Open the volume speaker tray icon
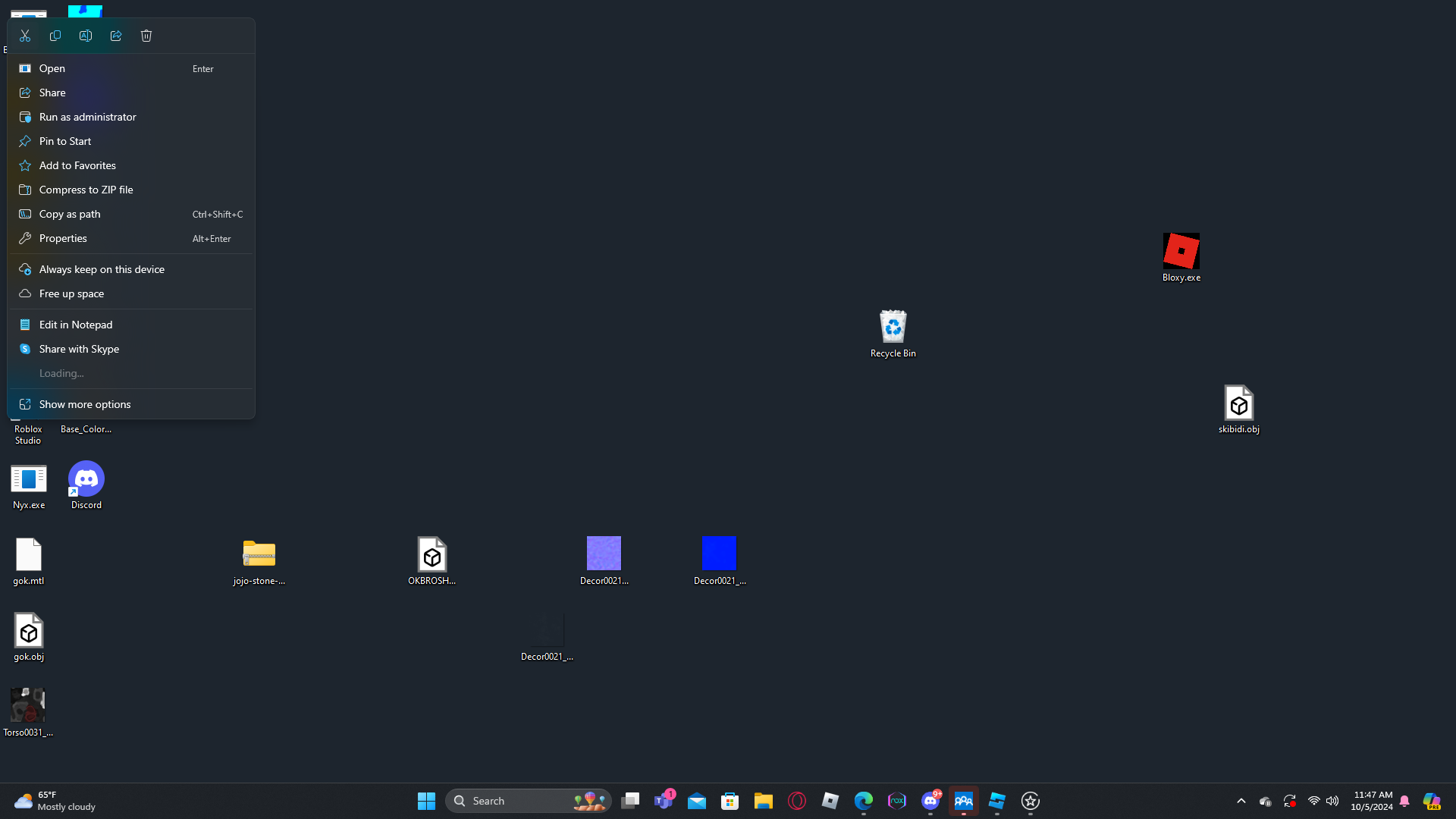Screen dimensions: 1456x819 1332,801
